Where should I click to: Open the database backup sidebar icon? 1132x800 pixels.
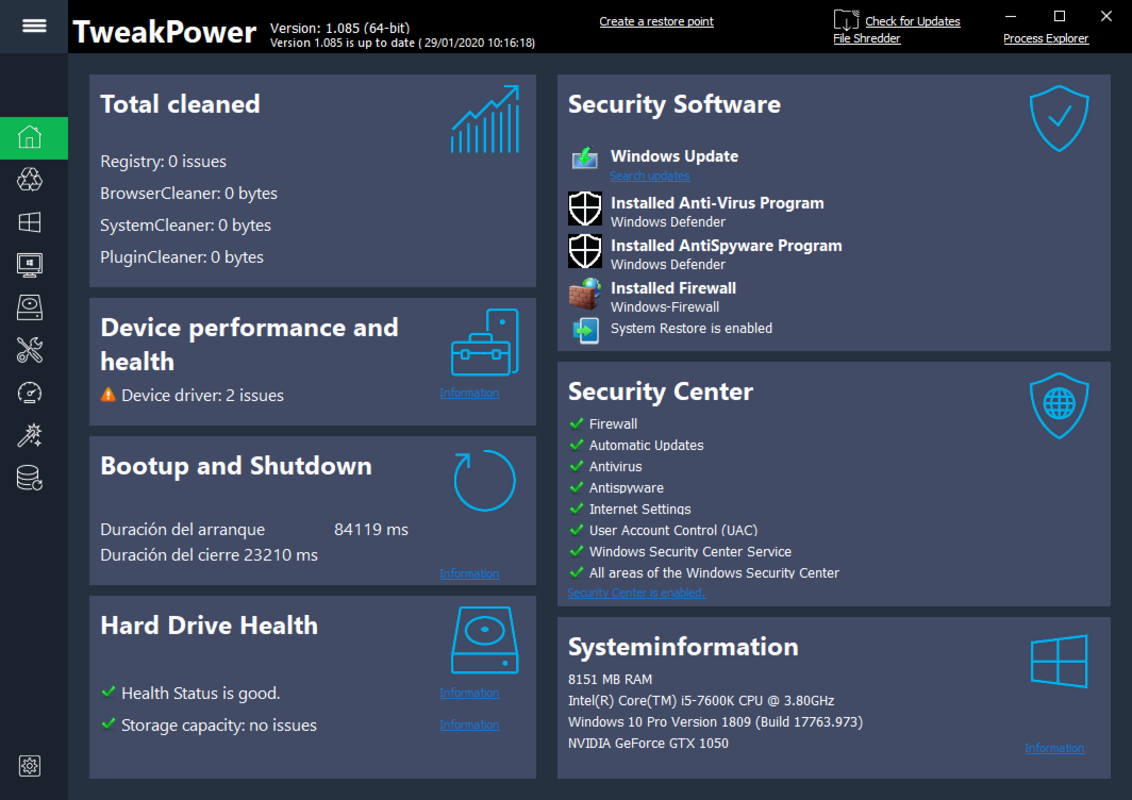[30, 478]
